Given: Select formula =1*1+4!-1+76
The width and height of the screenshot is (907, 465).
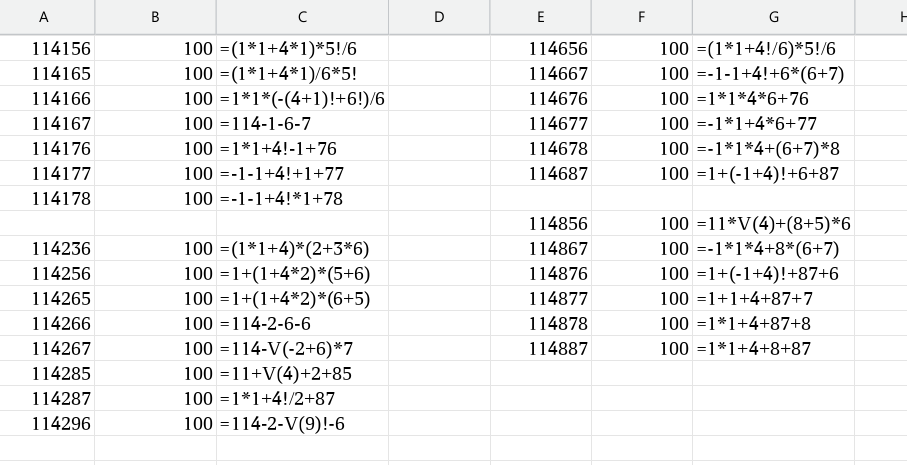Looking at the screenshot, I should [x=302, y=149].
